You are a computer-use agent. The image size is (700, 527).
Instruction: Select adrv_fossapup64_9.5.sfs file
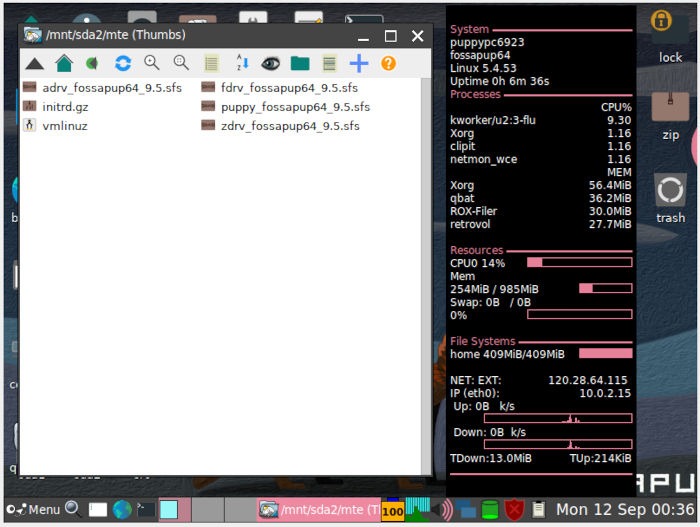point(102,88)
